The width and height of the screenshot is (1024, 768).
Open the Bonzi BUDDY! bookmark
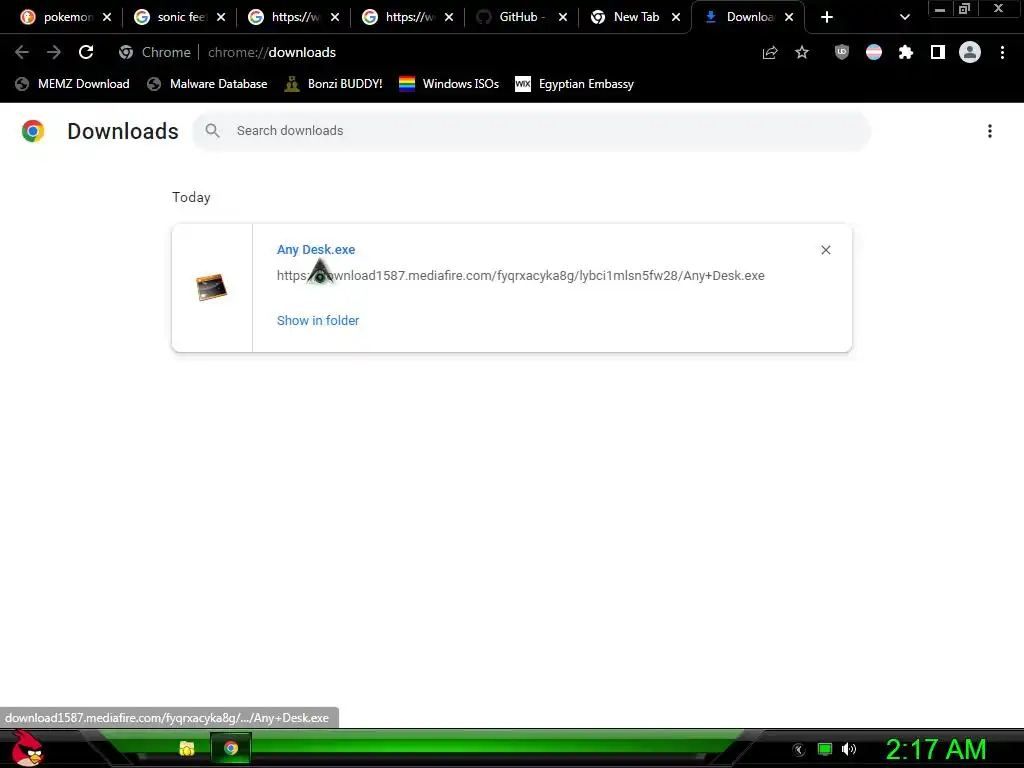point(334,84)
